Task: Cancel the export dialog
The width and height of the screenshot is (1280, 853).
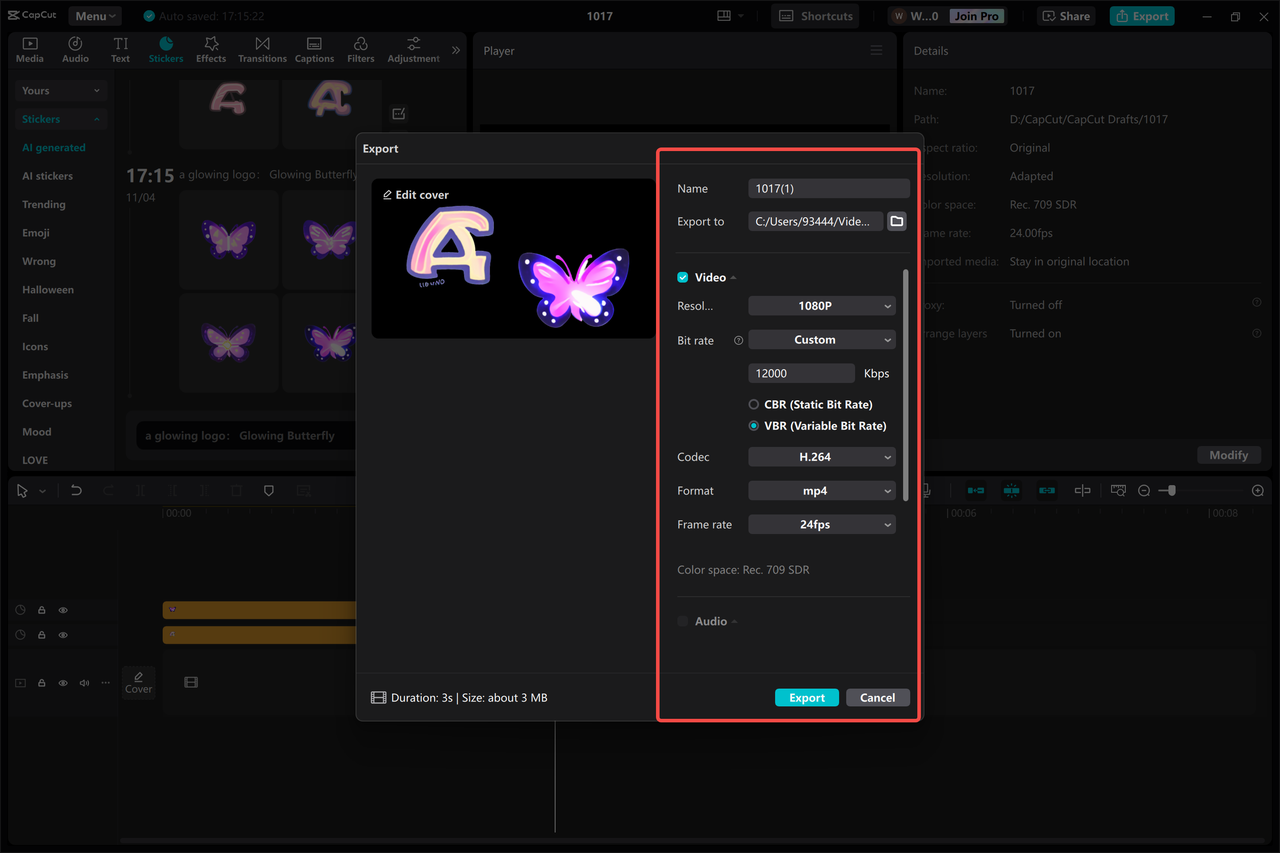Action: coord(878,697)
